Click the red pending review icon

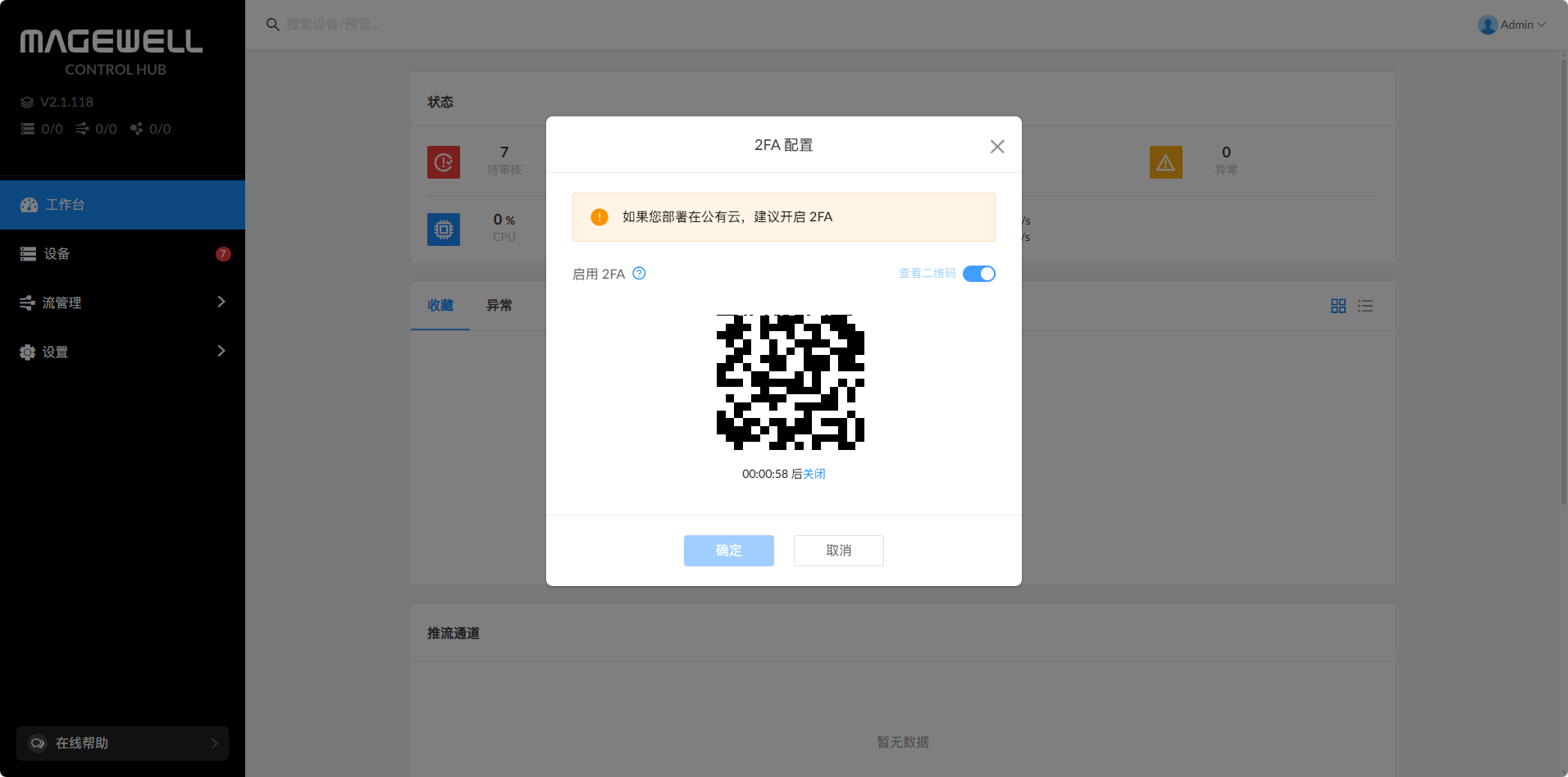pyautogui.click(x=444, y=162)
